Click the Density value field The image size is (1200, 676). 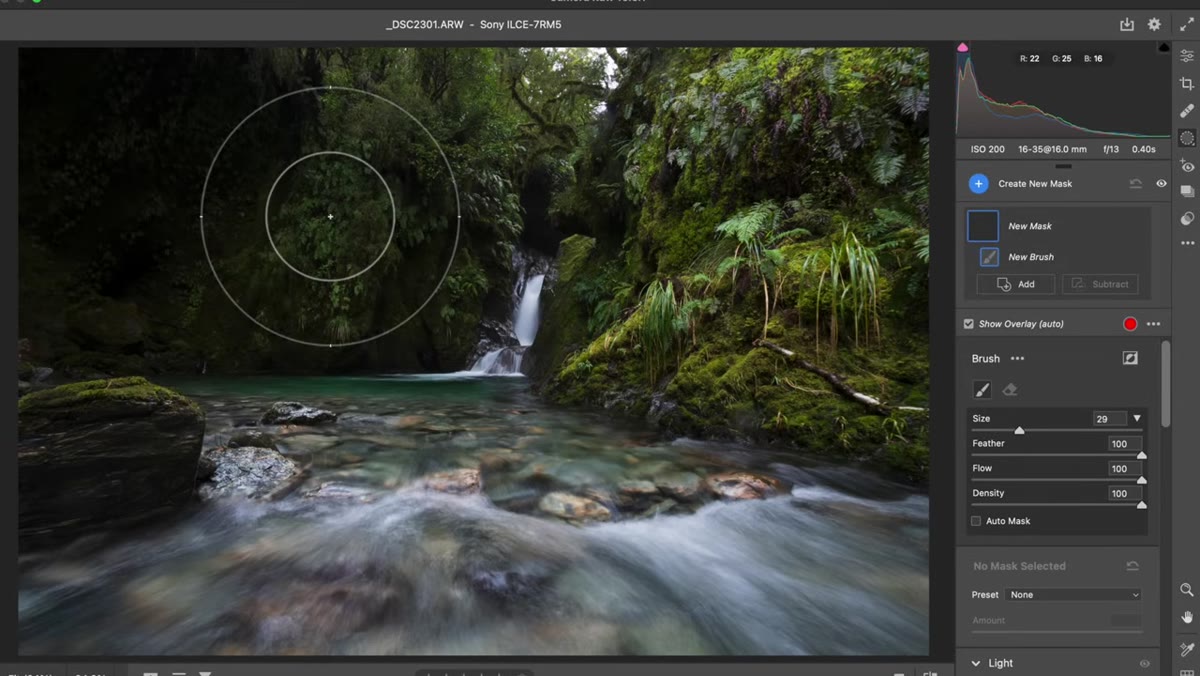(1124, 493)
